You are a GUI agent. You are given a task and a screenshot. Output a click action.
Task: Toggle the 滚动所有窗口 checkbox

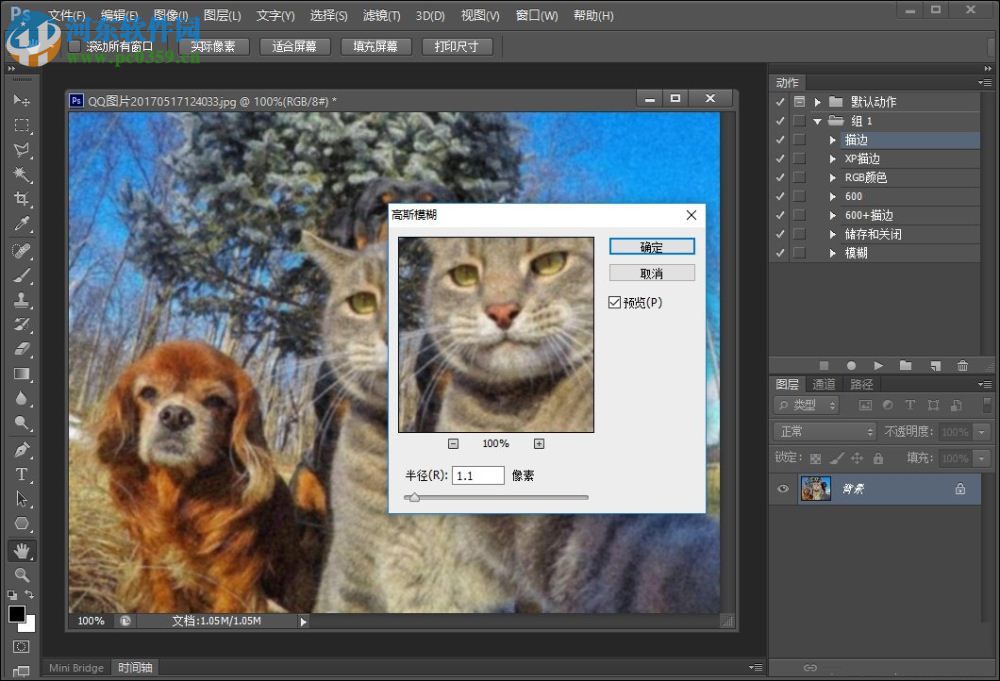75,47
